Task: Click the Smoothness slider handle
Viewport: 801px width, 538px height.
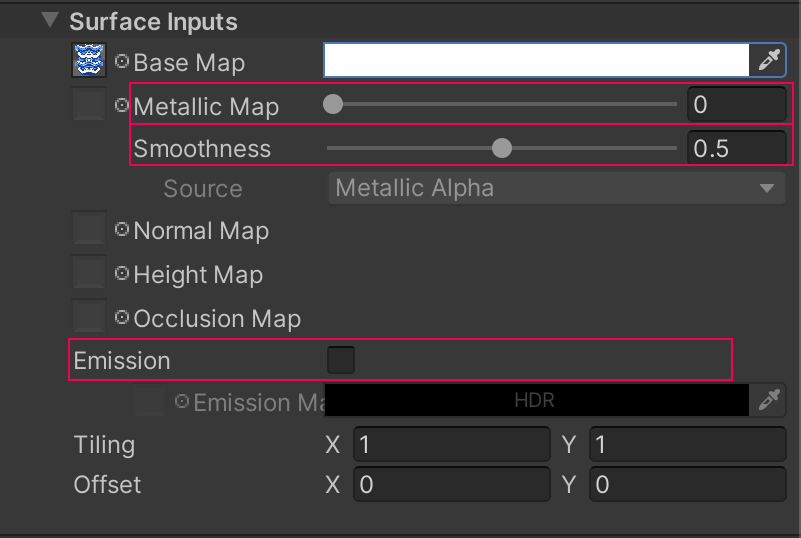Action: [x=502, y=148]
